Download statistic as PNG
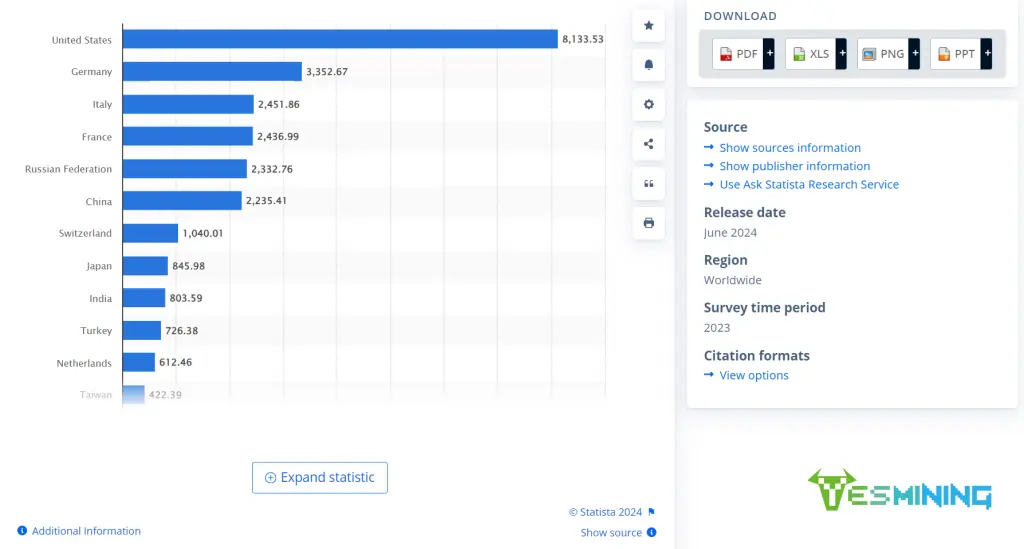The height and width of the screenshot is (549, 1024). (x=888, y=54)
